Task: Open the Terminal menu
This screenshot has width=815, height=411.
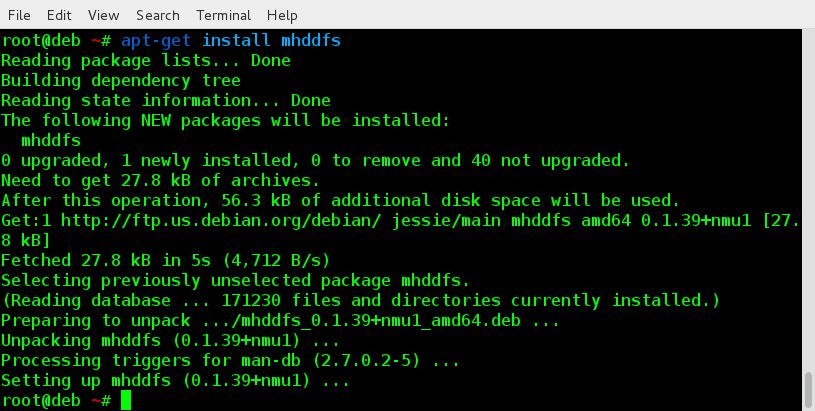Action: click(223, 15)
